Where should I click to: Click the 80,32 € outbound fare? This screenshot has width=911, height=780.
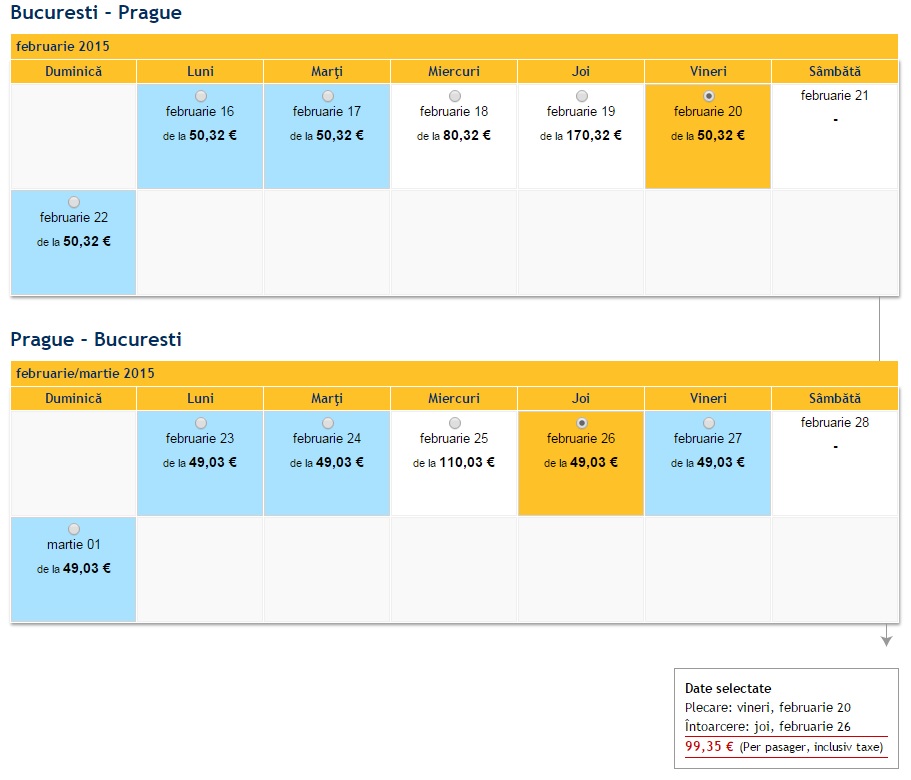(467, 135)
